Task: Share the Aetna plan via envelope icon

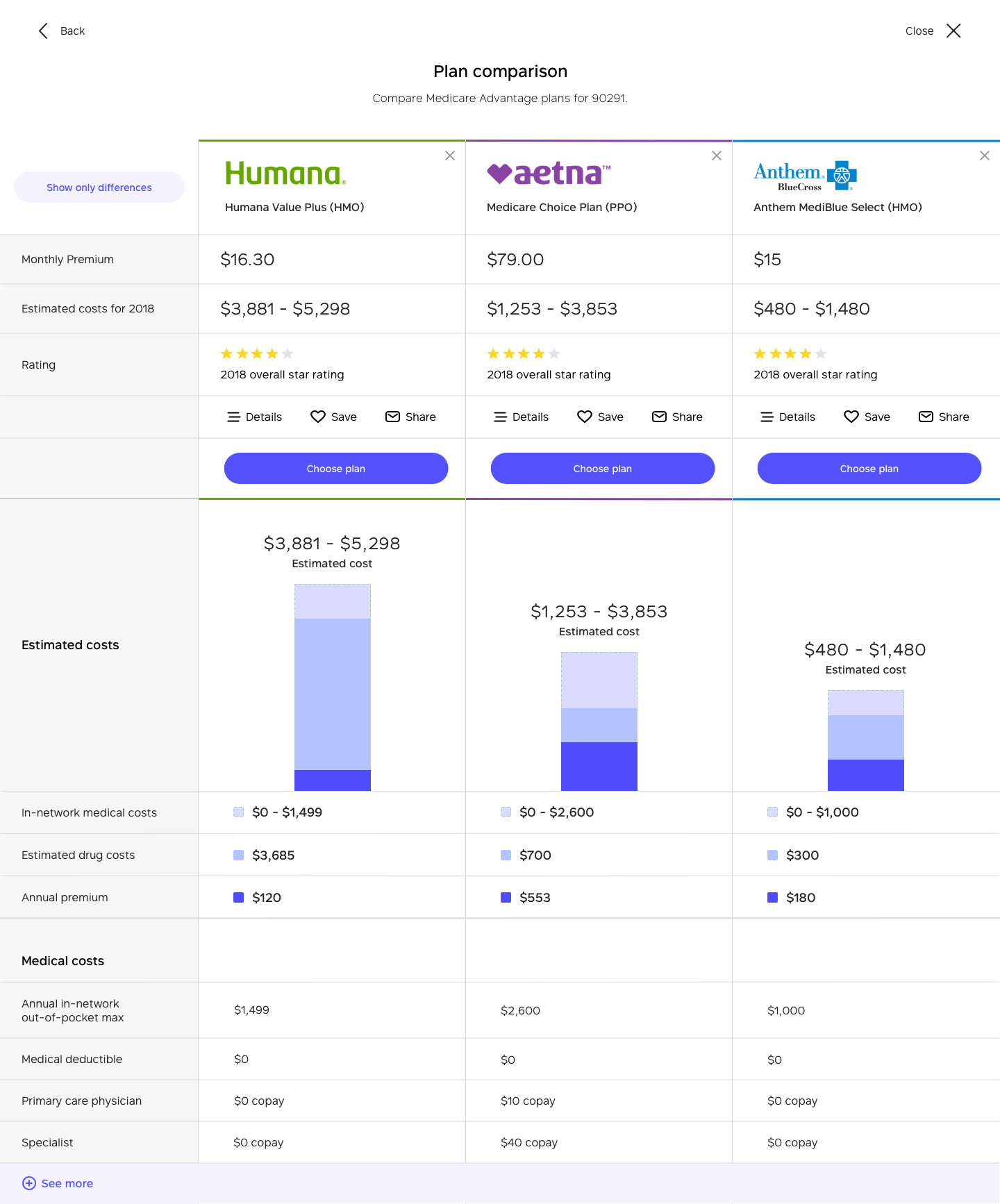Action: [677, 417]
